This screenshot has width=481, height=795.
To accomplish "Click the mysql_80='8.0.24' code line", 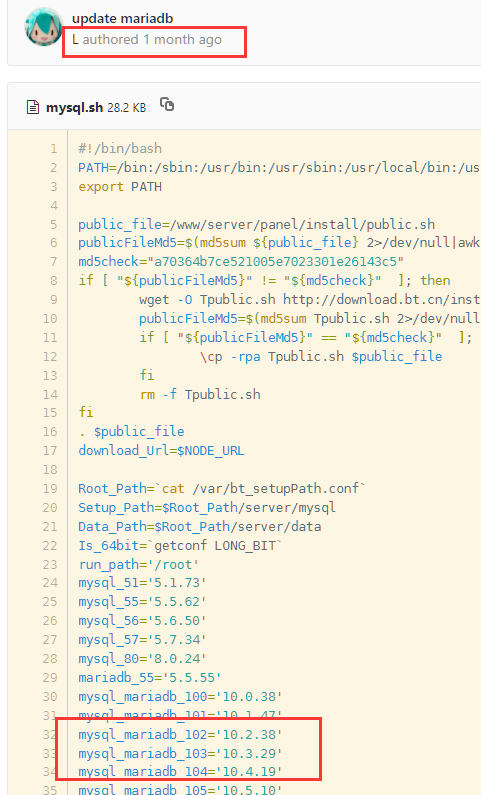I will (142, 659).
